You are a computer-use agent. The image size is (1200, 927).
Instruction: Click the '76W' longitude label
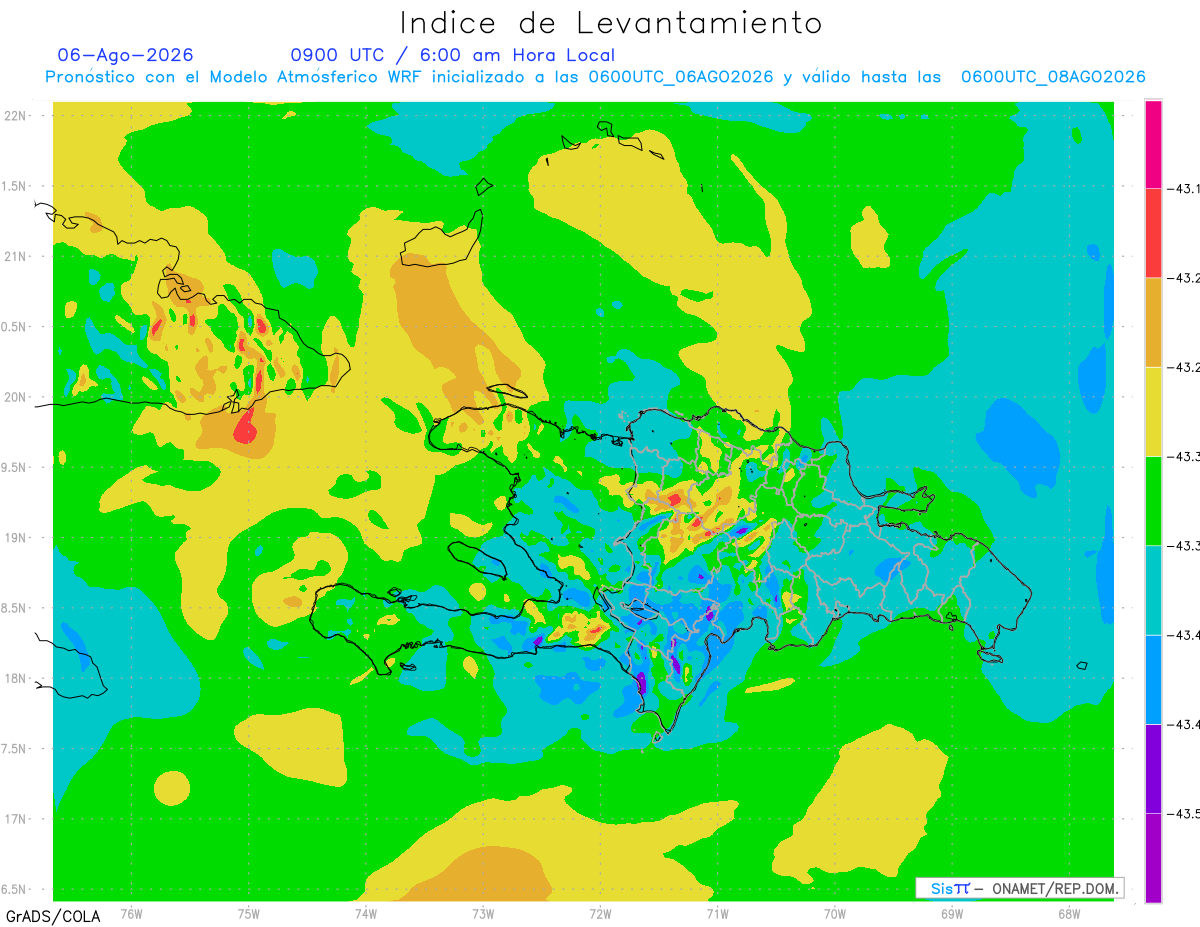(x=131, y=913)
